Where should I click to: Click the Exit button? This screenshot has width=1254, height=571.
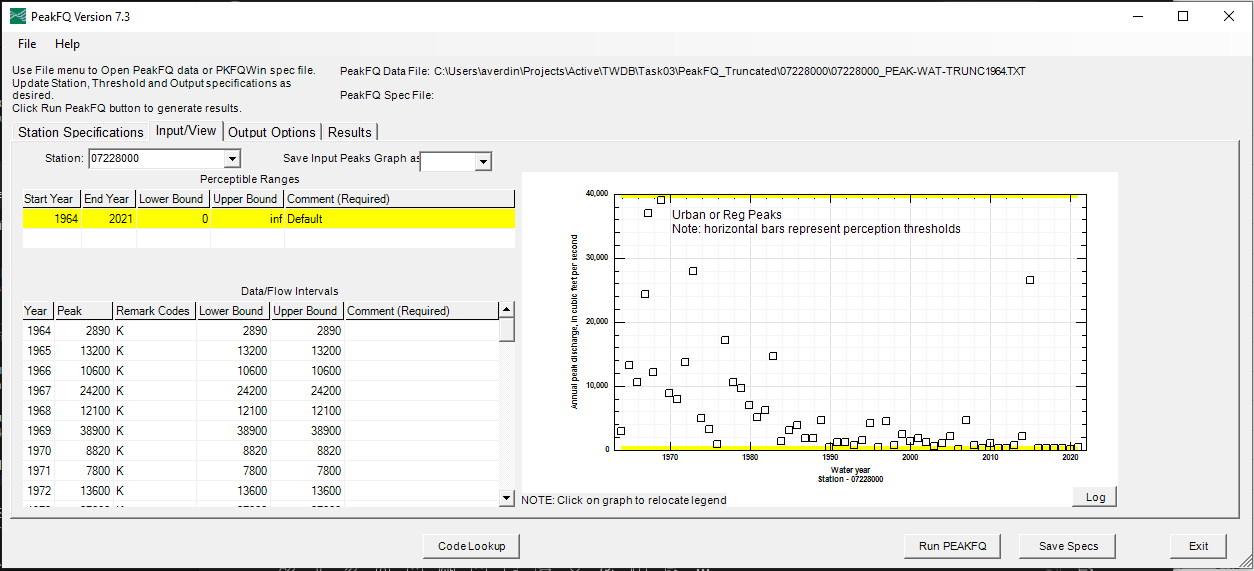click(1198, 546)
